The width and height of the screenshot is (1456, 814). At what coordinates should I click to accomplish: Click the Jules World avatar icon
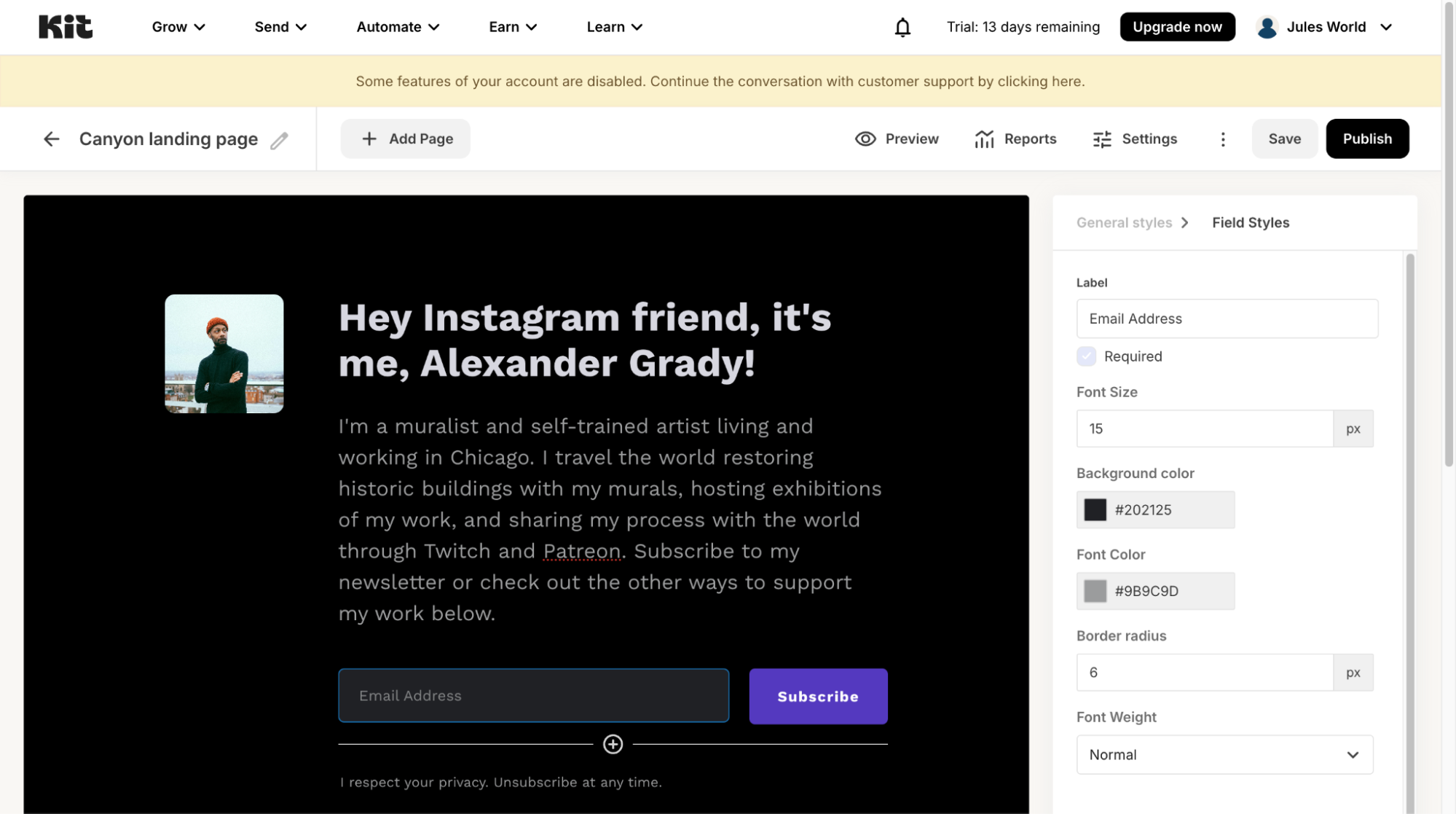point(1267,28)
